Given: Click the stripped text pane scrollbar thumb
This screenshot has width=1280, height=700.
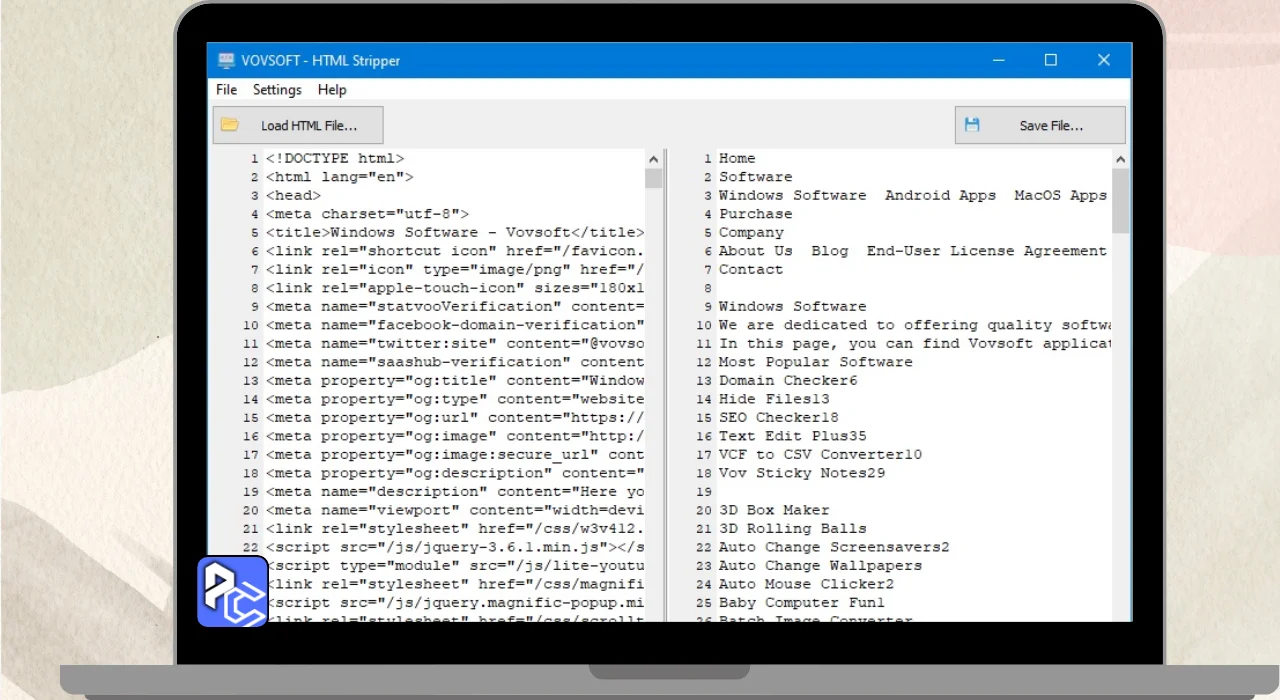Looking at the screenshot, I should click(x=1120, y=200).
